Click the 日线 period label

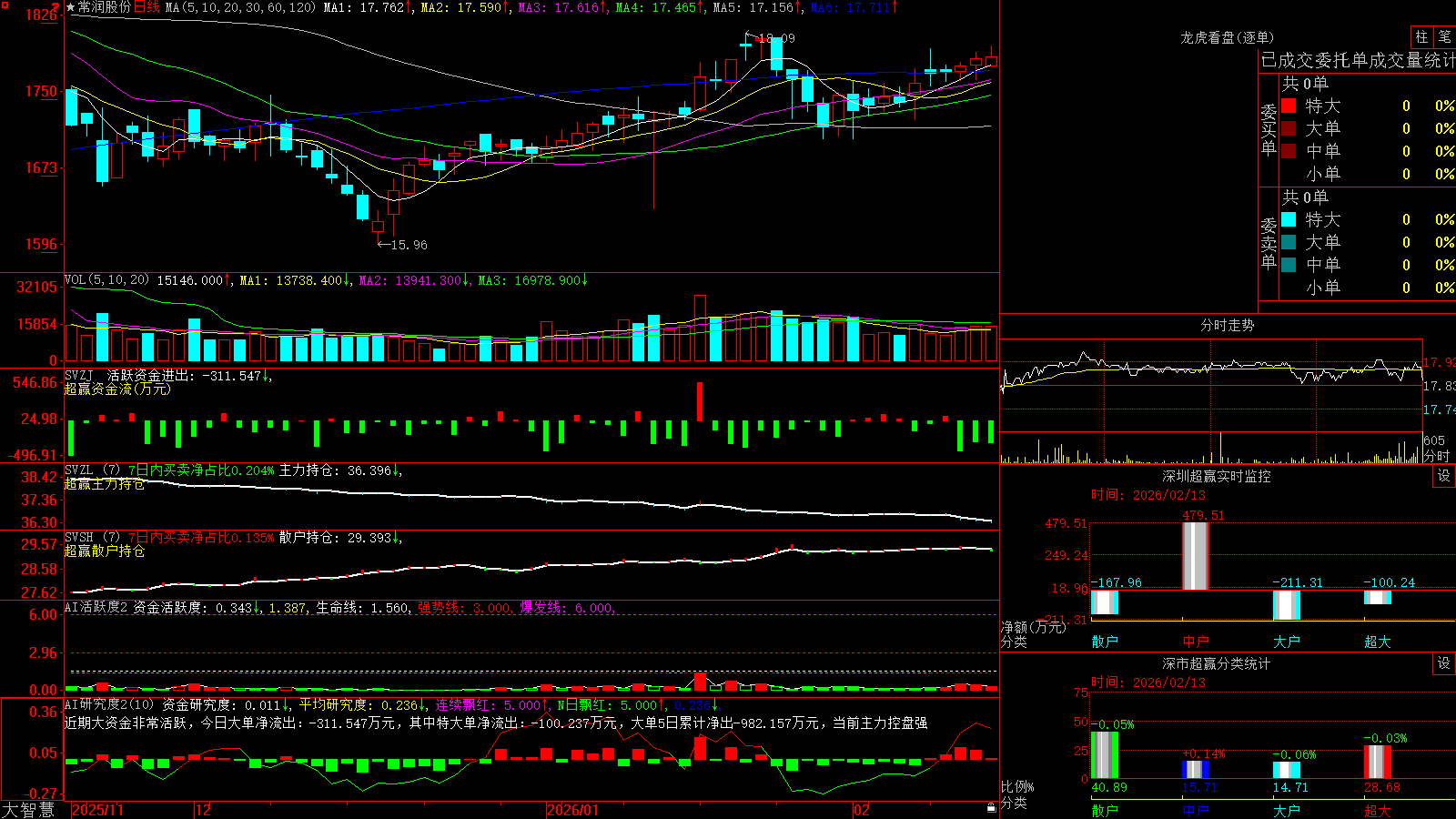pyautogui.click(x=147, y=7)
